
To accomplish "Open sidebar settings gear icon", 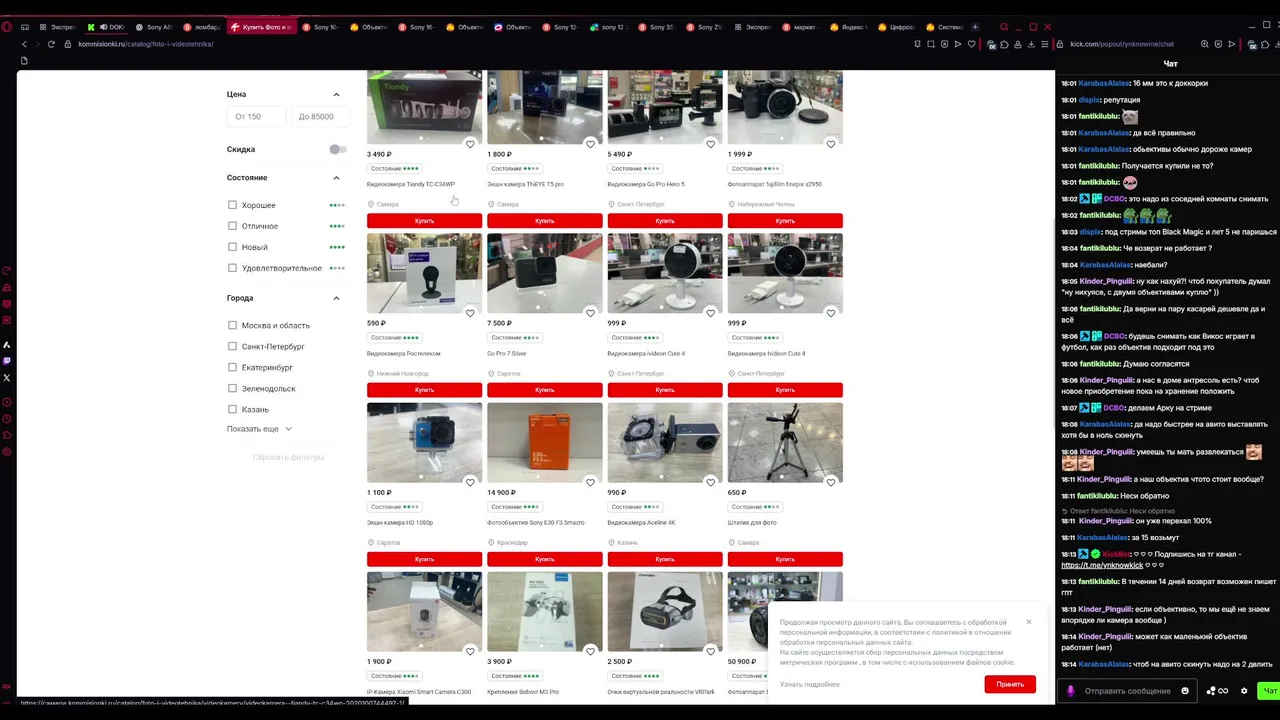I will tap(7, 451).
